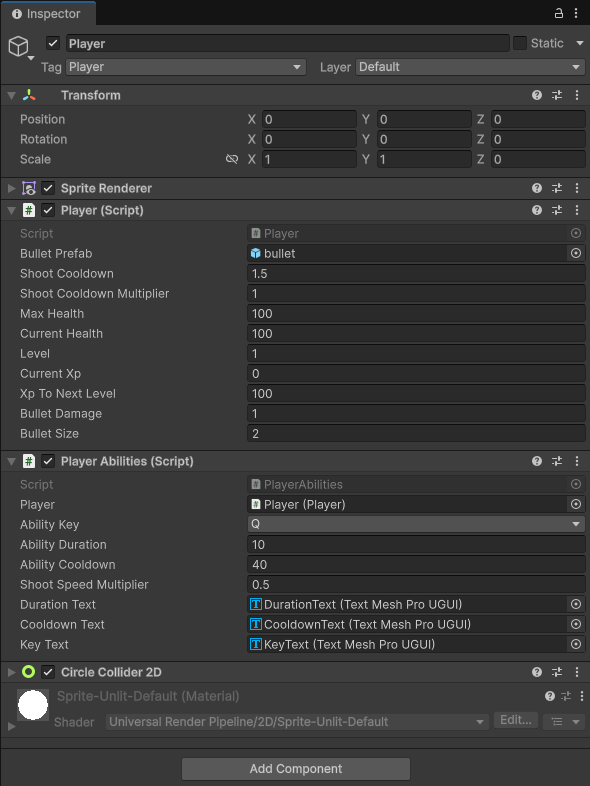Open Transform preset sliders icon
The width and height of the screenshot is (590, 786).
coord(557,95)
